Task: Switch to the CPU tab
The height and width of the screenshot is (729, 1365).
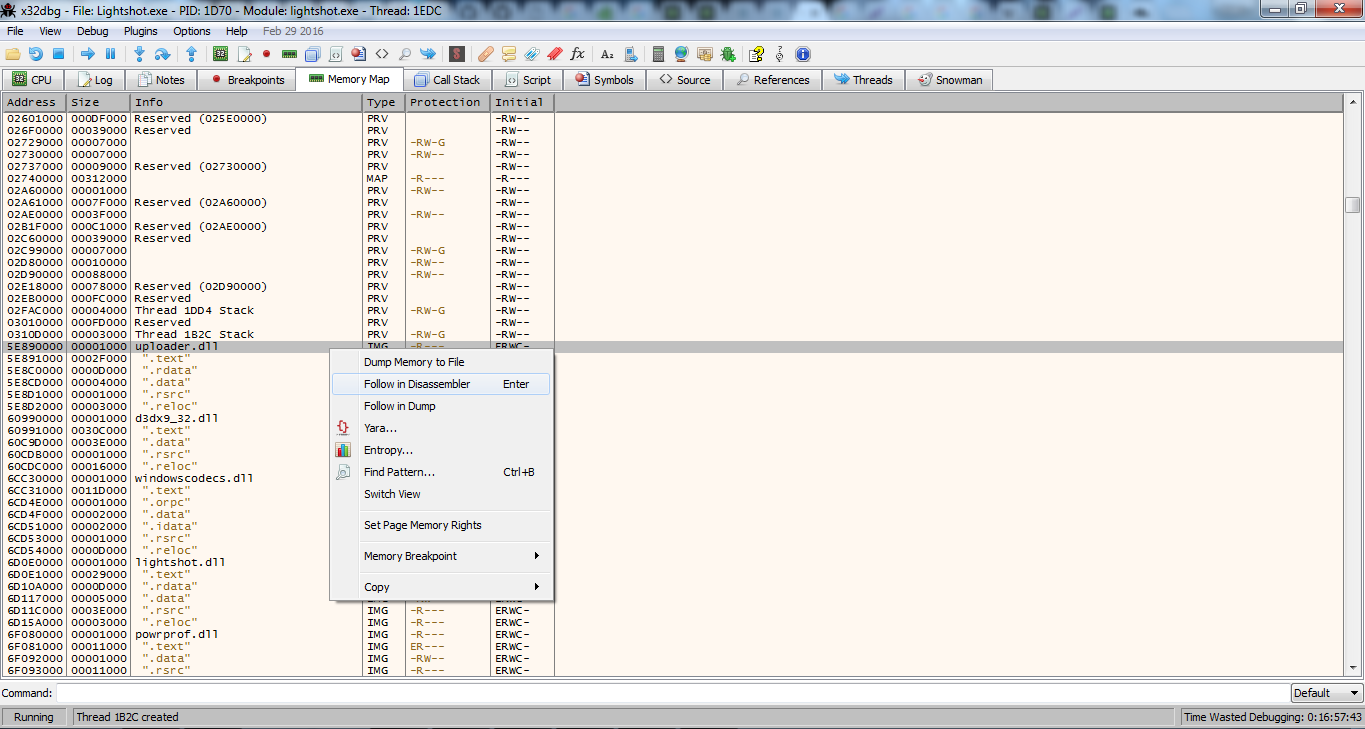Action: [x=32, y=80]
